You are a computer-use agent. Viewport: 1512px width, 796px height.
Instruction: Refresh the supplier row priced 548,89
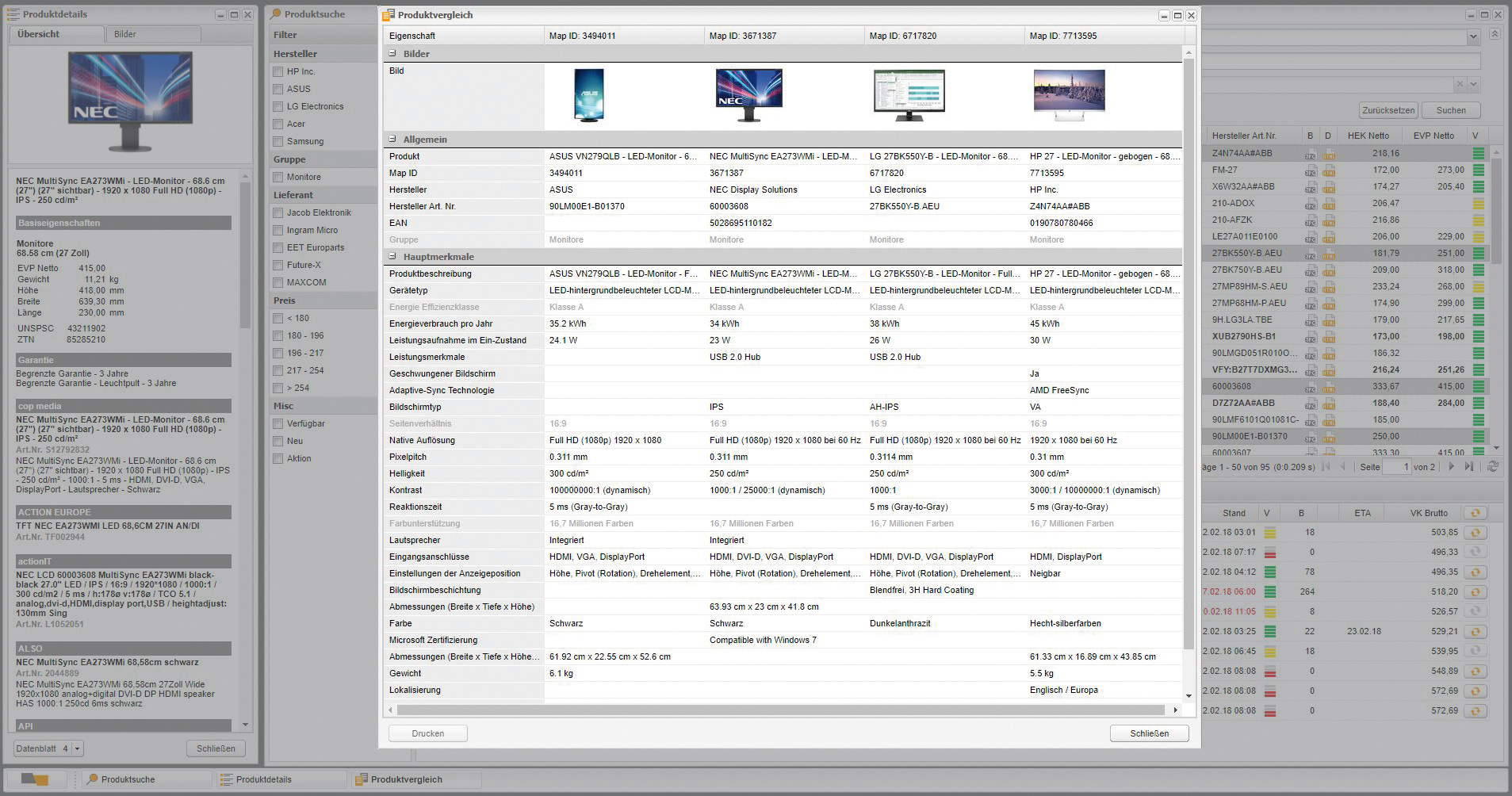[x=1475, y=672]
